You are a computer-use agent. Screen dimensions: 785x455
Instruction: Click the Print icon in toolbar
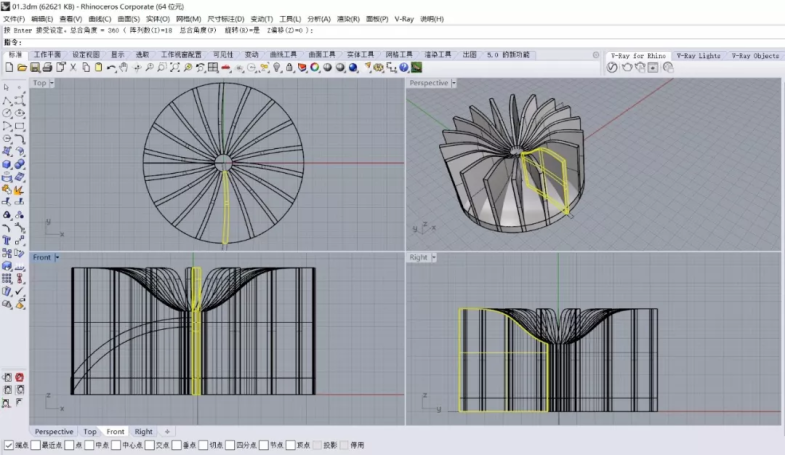coord(47,67)
